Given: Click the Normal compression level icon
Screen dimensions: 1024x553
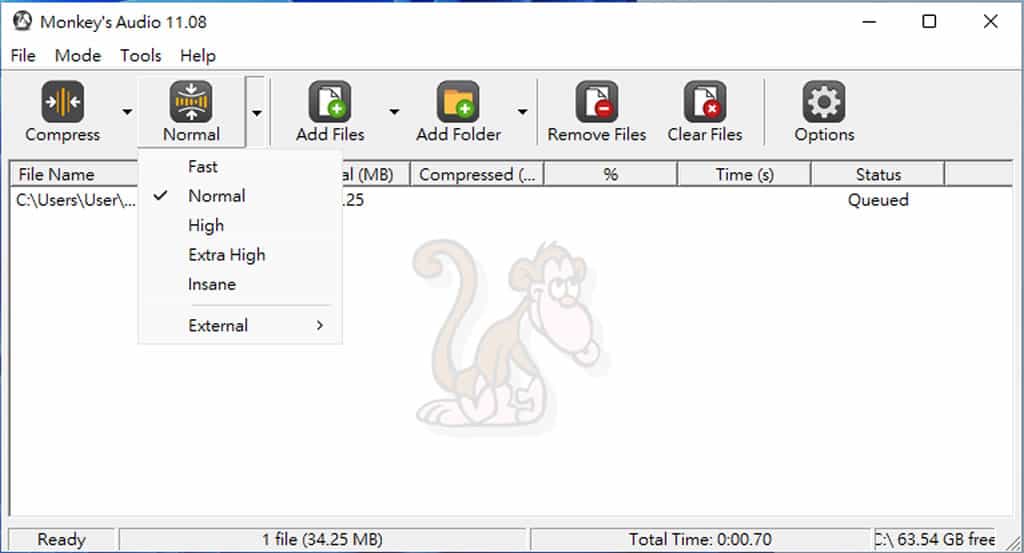Looking at the screenshot, I should [191, 102].
